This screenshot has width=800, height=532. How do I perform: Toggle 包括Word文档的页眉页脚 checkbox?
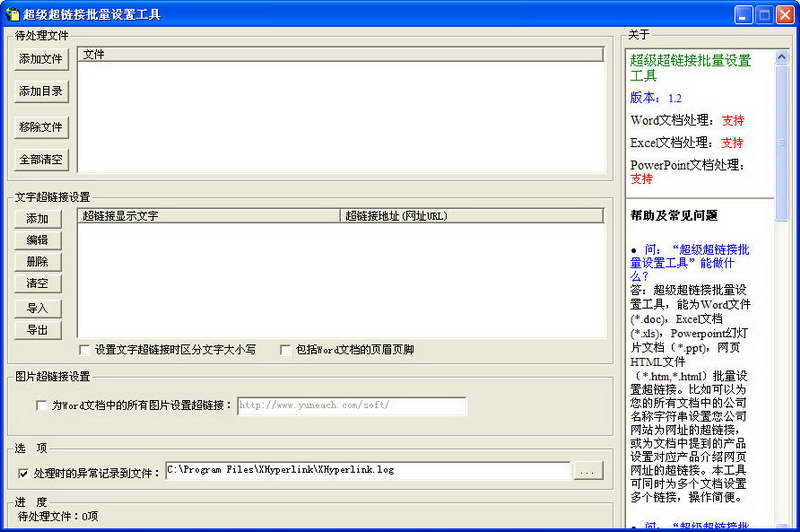[x=285, y=350]
